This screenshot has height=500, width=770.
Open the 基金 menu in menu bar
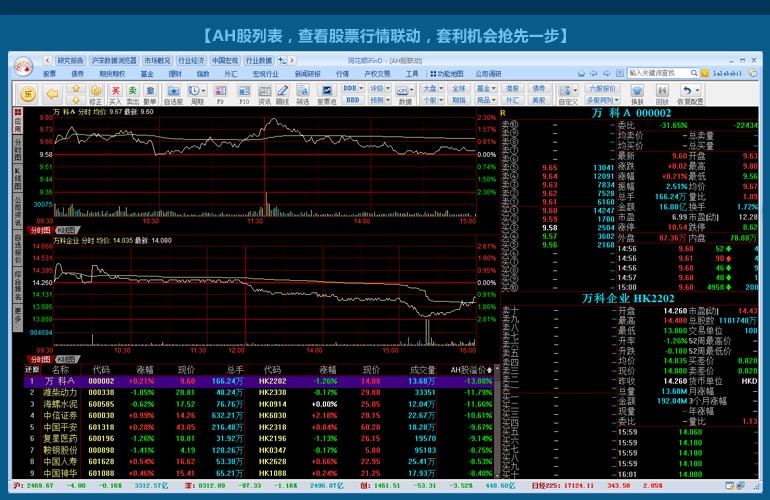pyautogui.click(x=147, y=73)
